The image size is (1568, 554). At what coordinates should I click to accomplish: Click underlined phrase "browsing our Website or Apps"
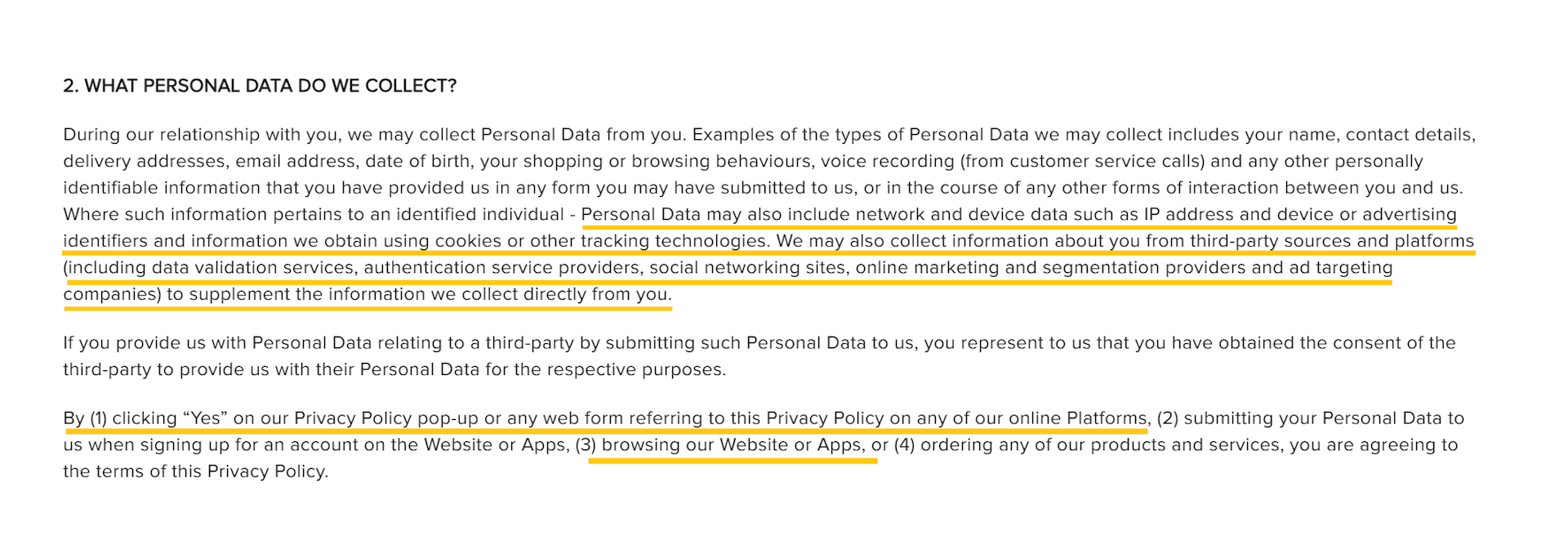[732, 445]
